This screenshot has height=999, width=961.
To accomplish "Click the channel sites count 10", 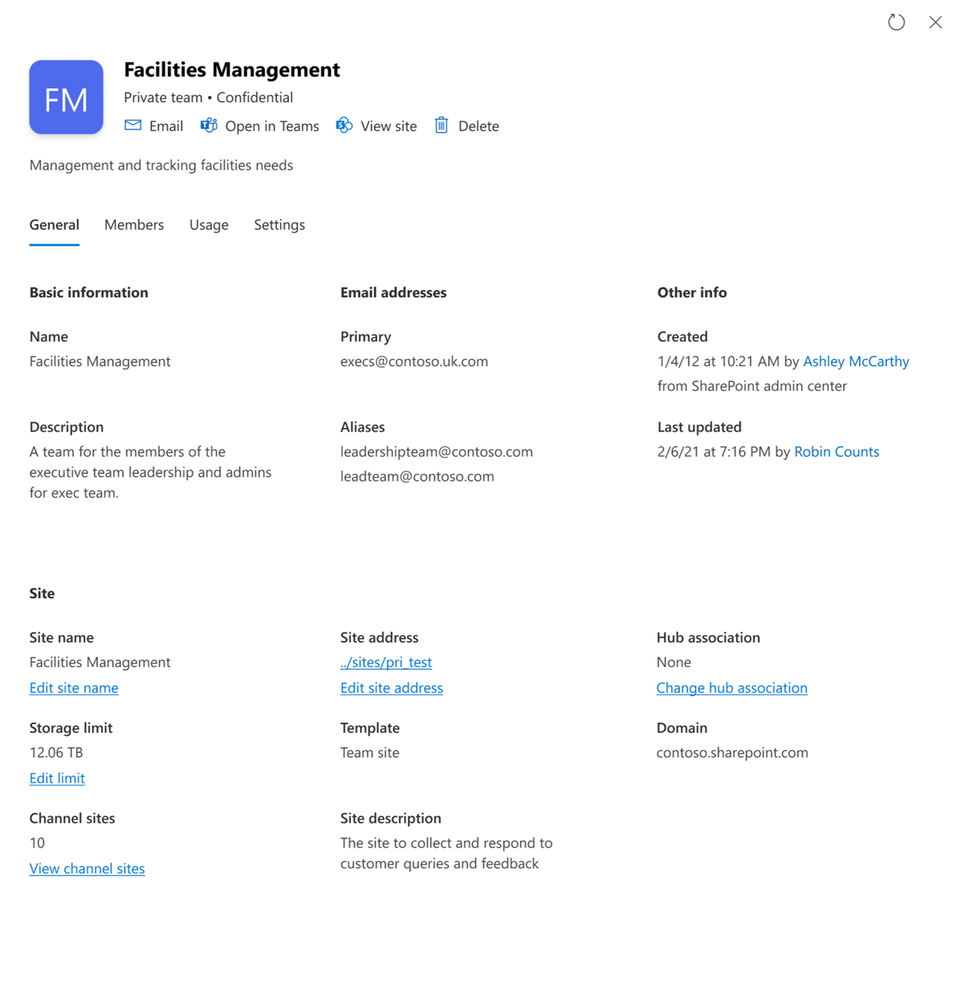I will 37,843.
